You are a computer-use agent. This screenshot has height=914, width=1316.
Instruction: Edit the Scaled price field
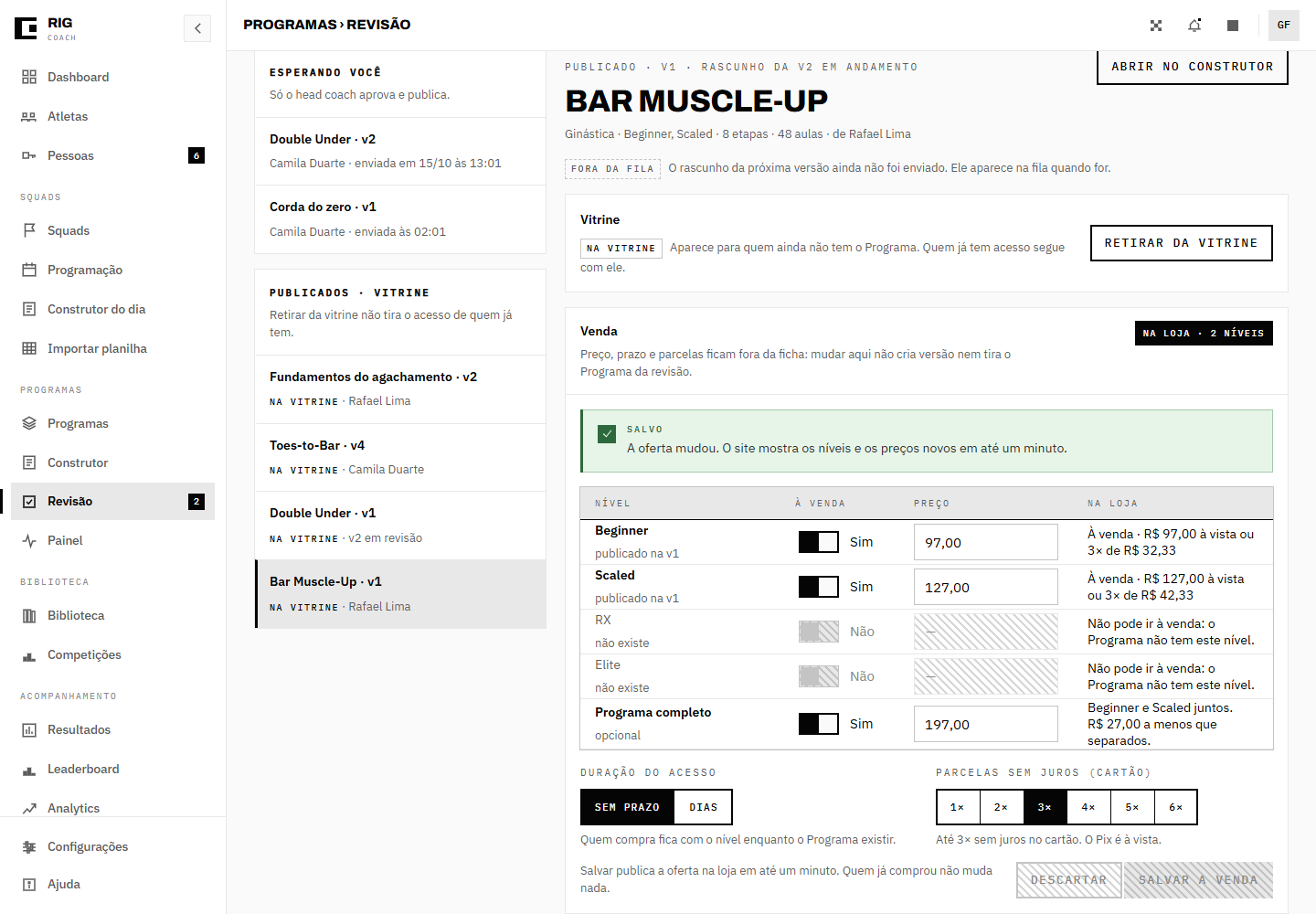tap(986, 587)
